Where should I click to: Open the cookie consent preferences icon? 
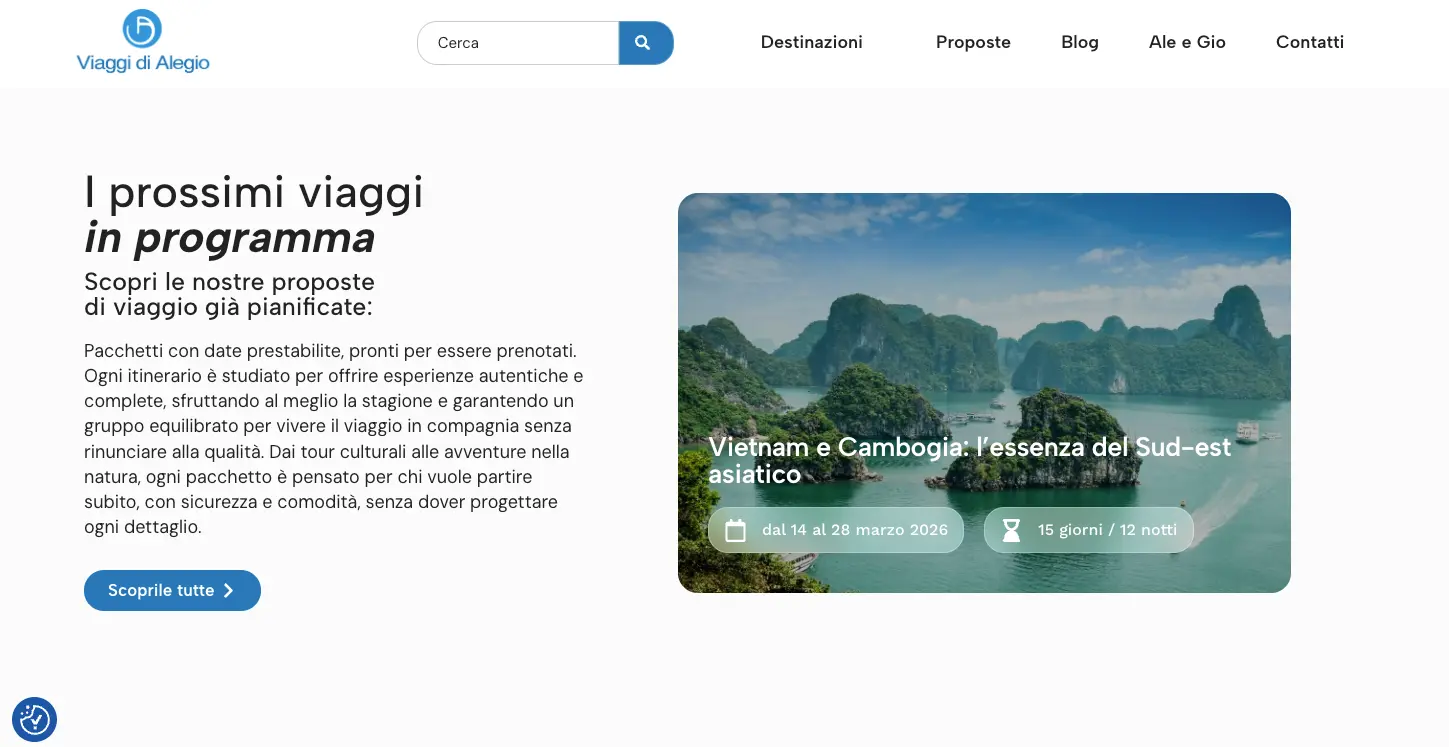34,719
